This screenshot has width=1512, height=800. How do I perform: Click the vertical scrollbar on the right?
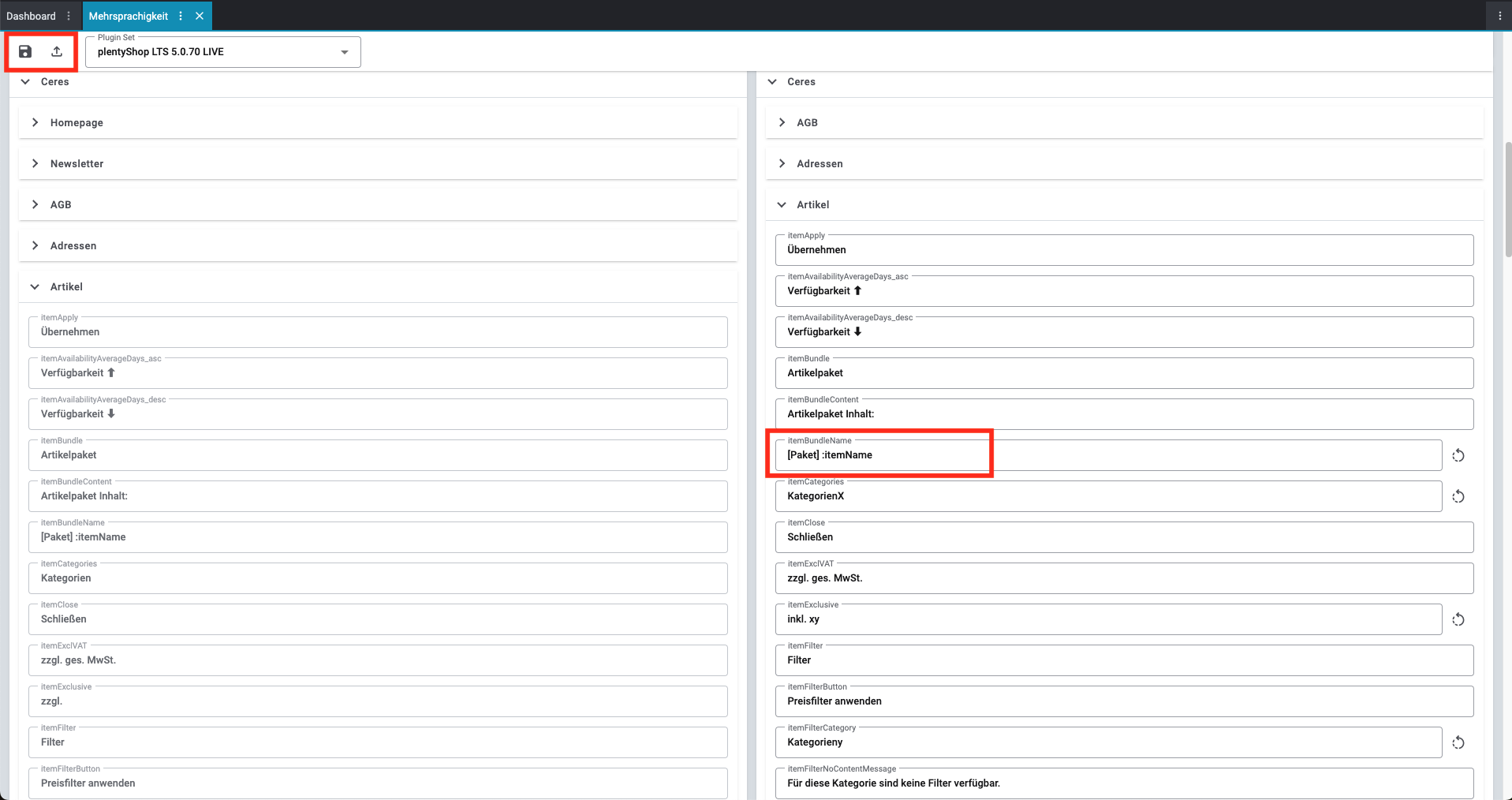[1507, 197]
